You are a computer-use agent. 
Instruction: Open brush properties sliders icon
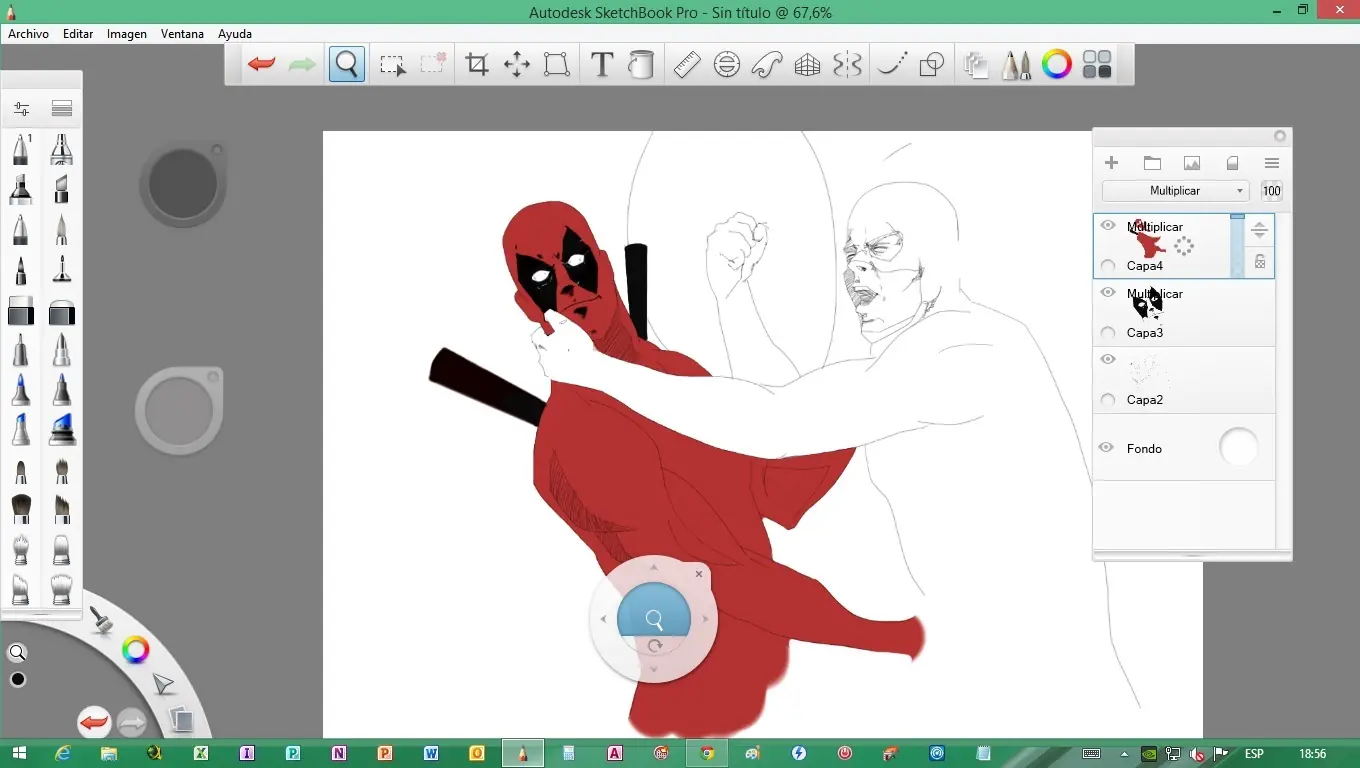click(21, 108)
